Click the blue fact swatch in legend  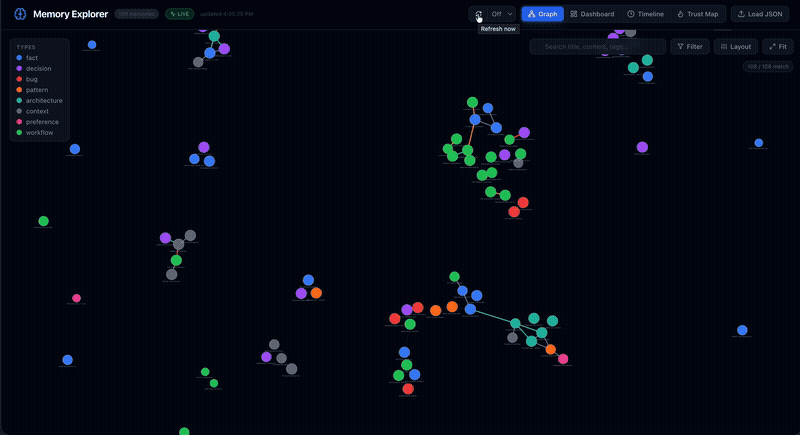point(19,58)
